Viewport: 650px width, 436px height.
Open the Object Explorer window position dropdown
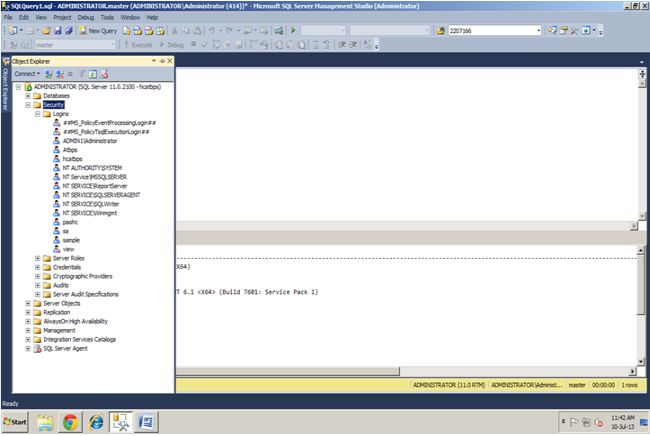click(154, 61)
